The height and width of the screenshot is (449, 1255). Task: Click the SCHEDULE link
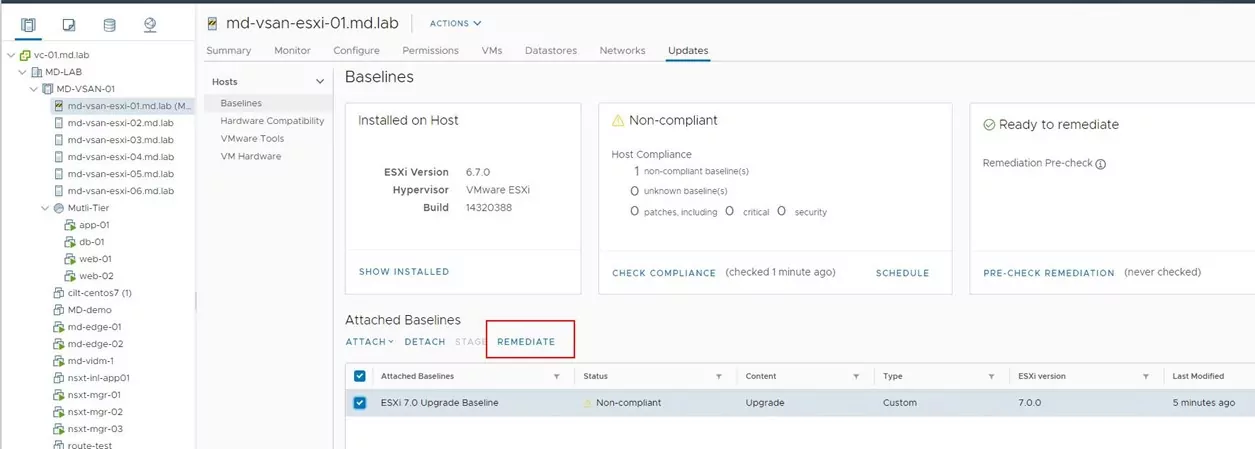[902, 273]
